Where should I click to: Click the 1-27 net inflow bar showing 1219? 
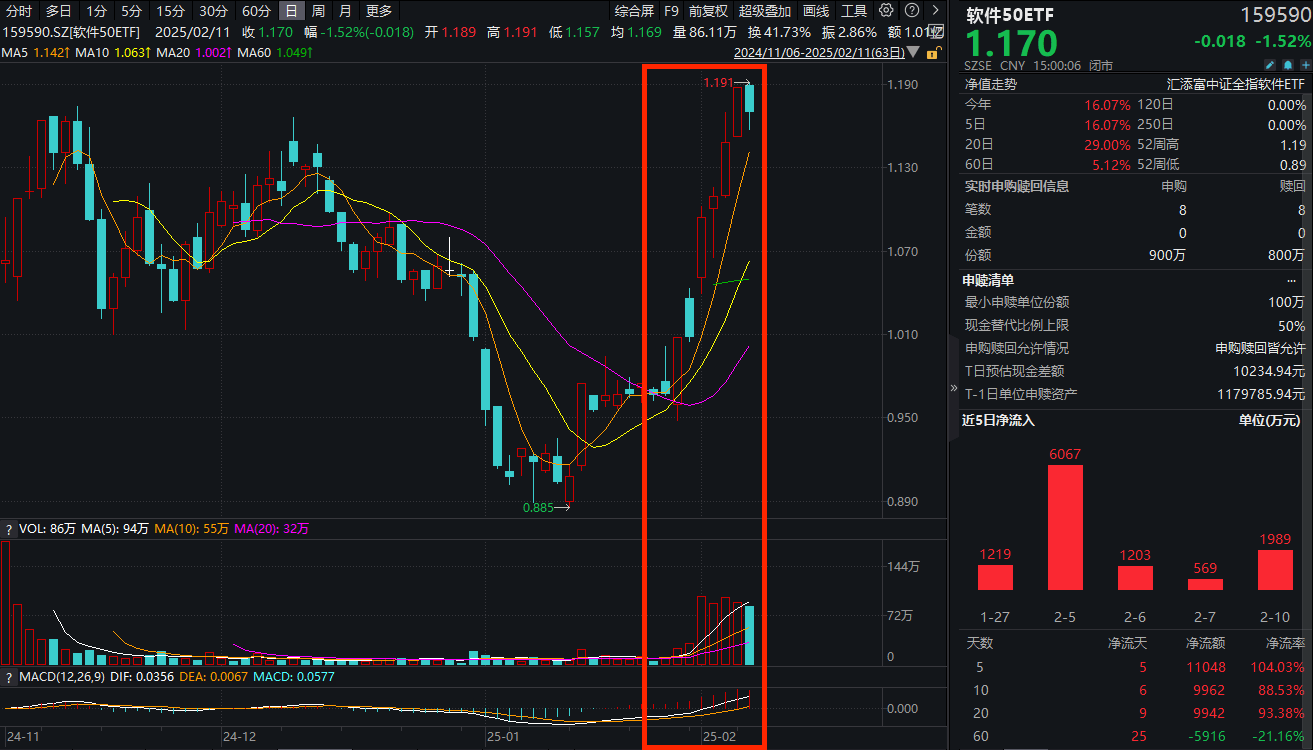[995, 578]
